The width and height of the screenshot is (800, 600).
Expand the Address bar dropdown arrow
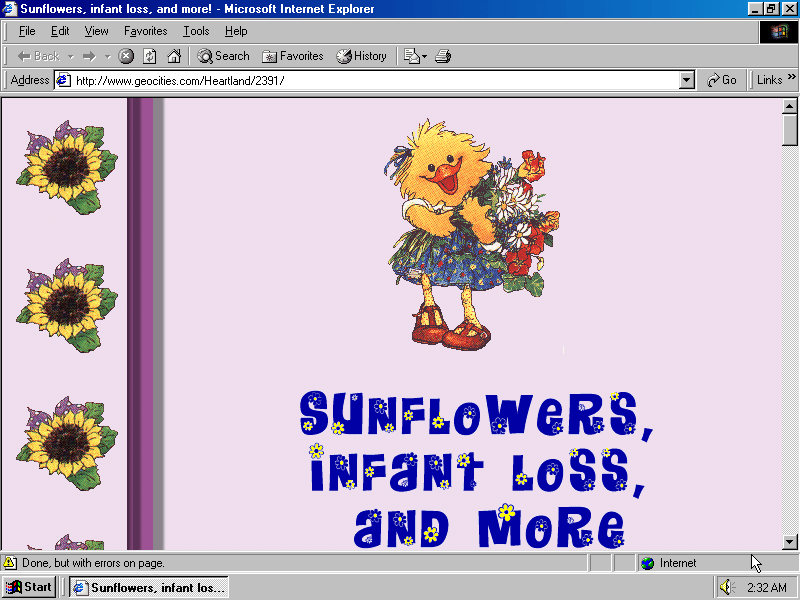(686, 80)
